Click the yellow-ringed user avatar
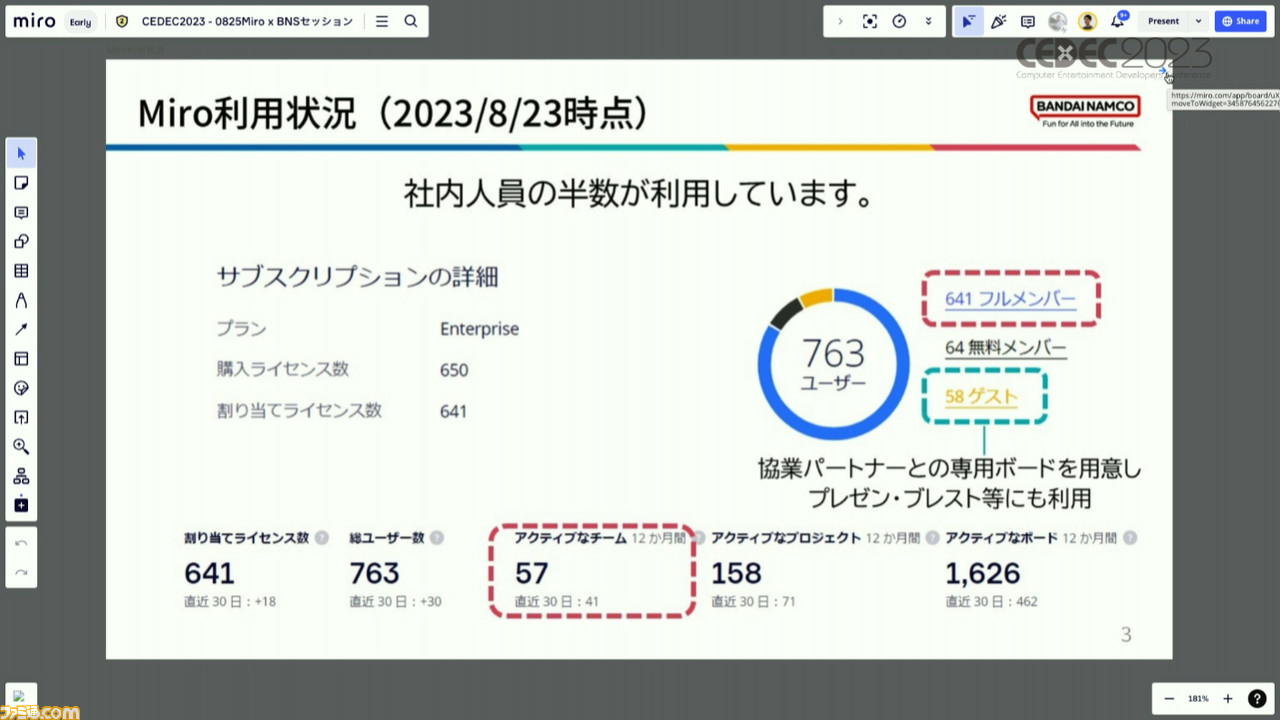 click(1087, 21)
